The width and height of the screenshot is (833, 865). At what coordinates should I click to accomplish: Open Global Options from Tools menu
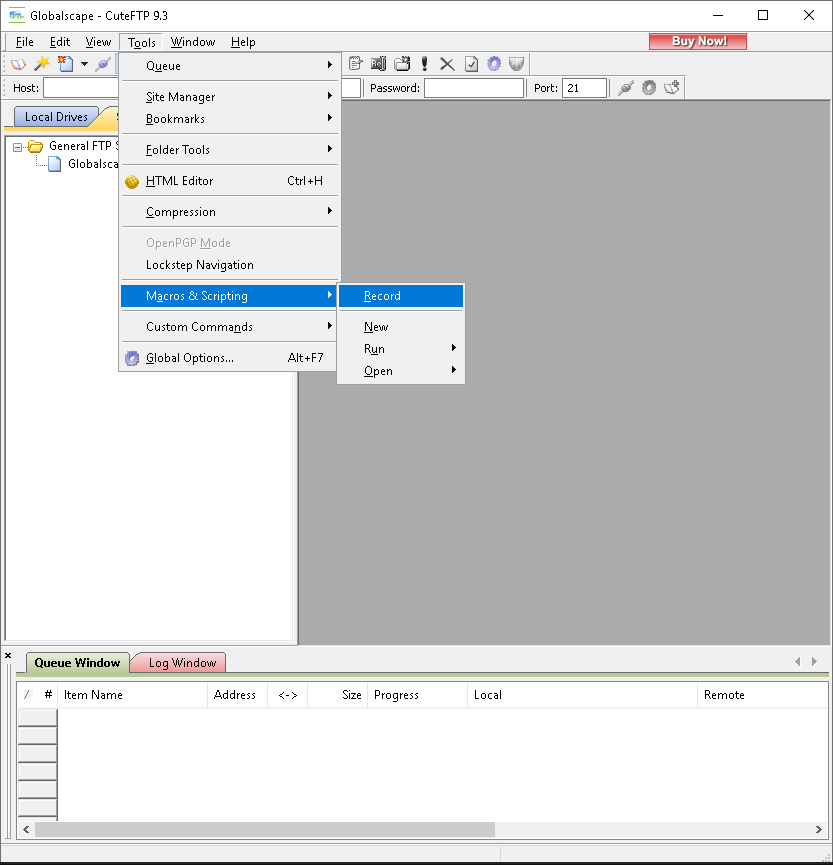click(x=229, y=357)
